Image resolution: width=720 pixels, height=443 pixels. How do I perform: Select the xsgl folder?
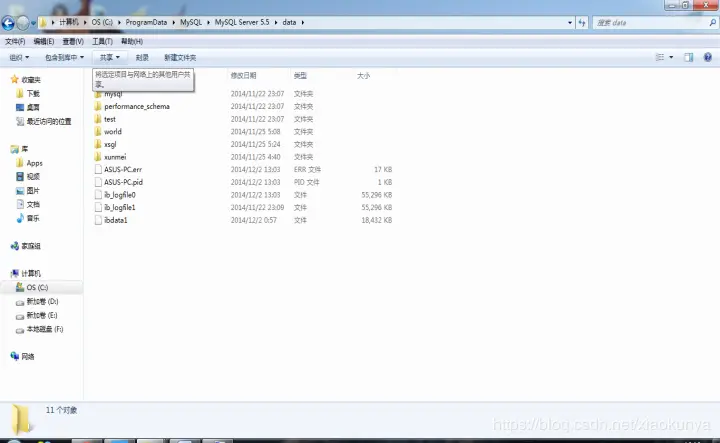pos(110,144)
